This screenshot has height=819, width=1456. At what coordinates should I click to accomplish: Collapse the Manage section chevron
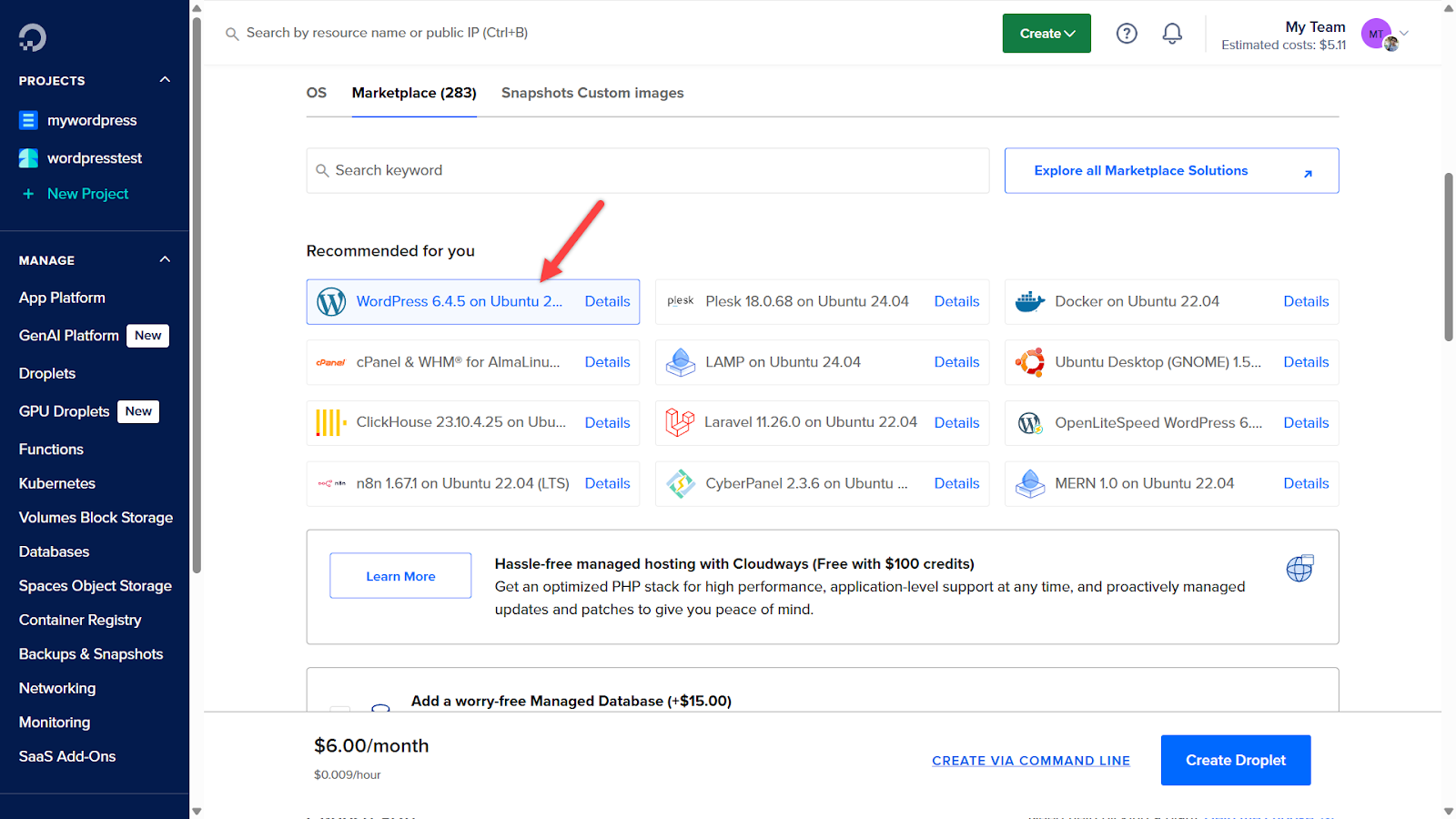click(165, 259)
